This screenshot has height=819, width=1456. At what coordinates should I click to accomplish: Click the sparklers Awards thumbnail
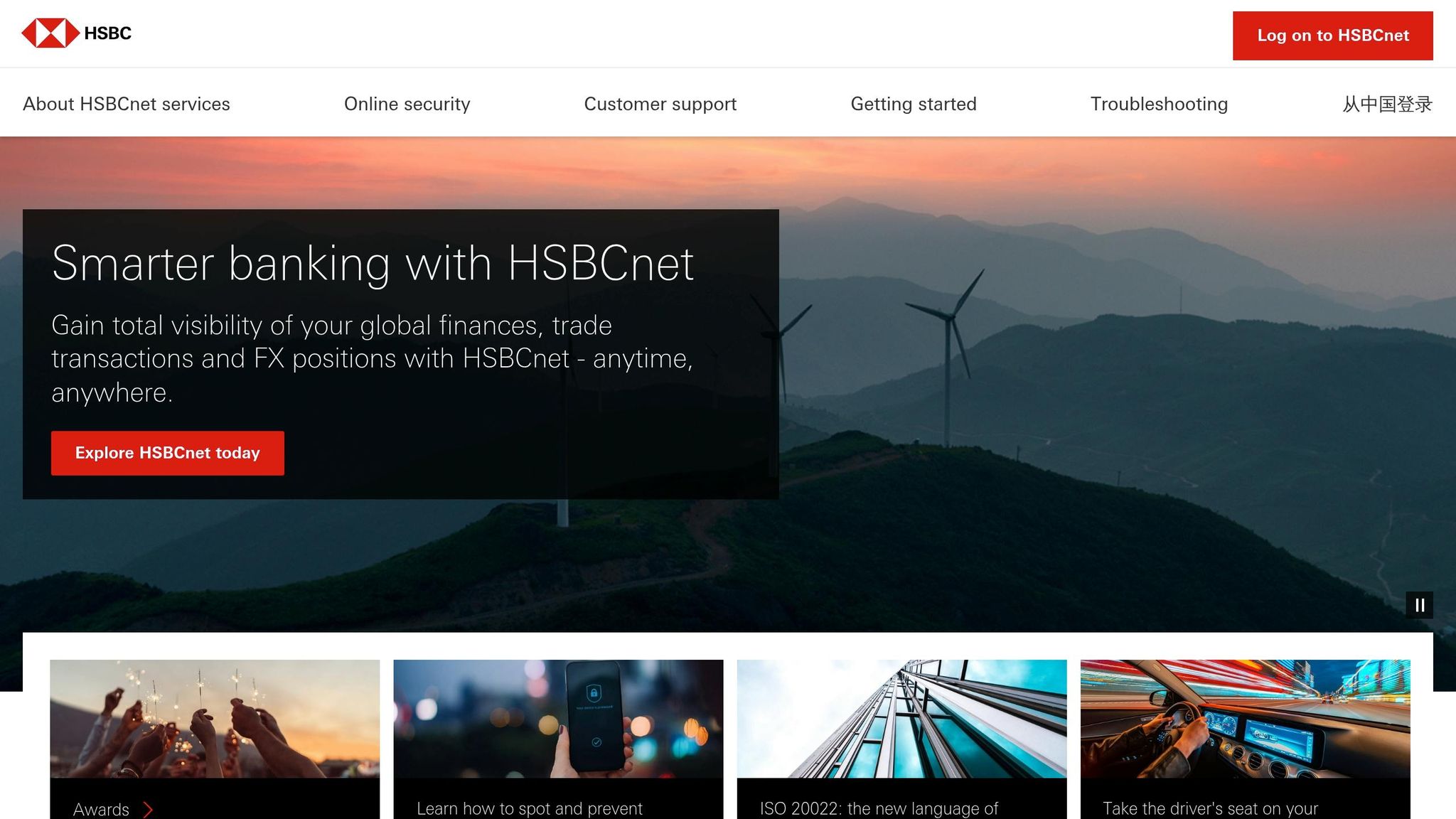(x=215, y=719)
